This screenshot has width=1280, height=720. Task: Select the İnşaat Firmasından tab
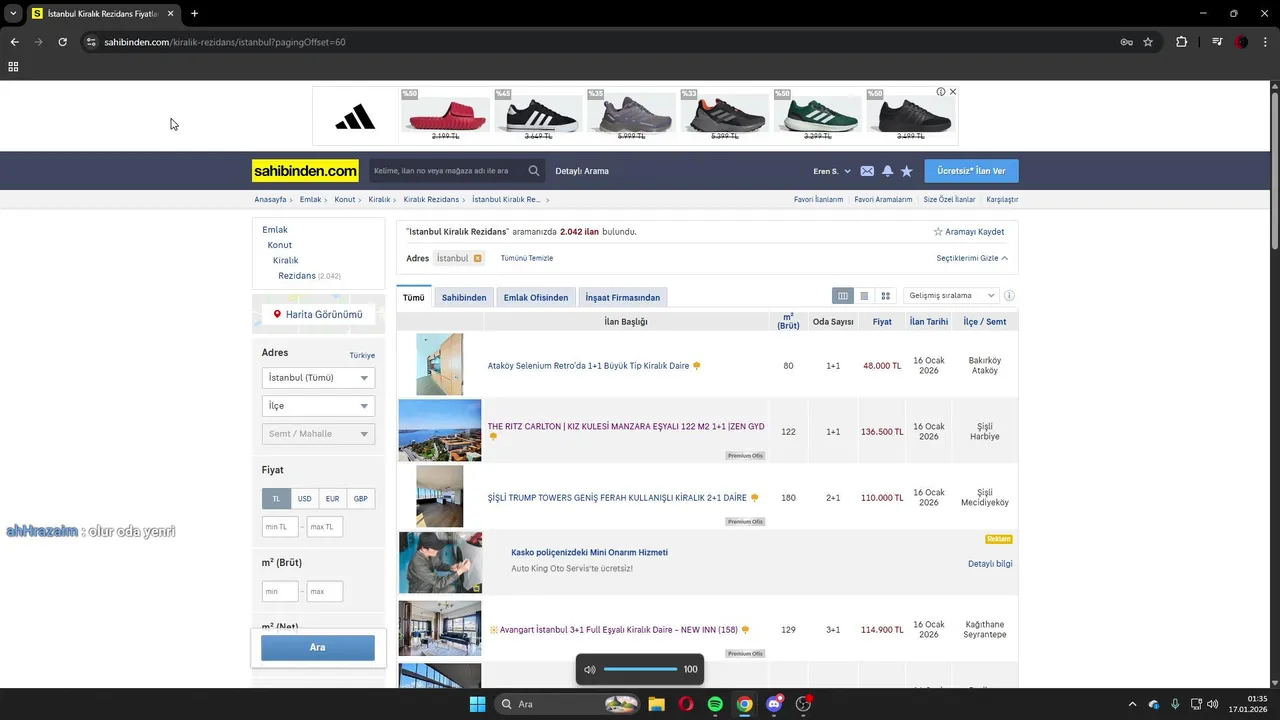coord(623,297)
